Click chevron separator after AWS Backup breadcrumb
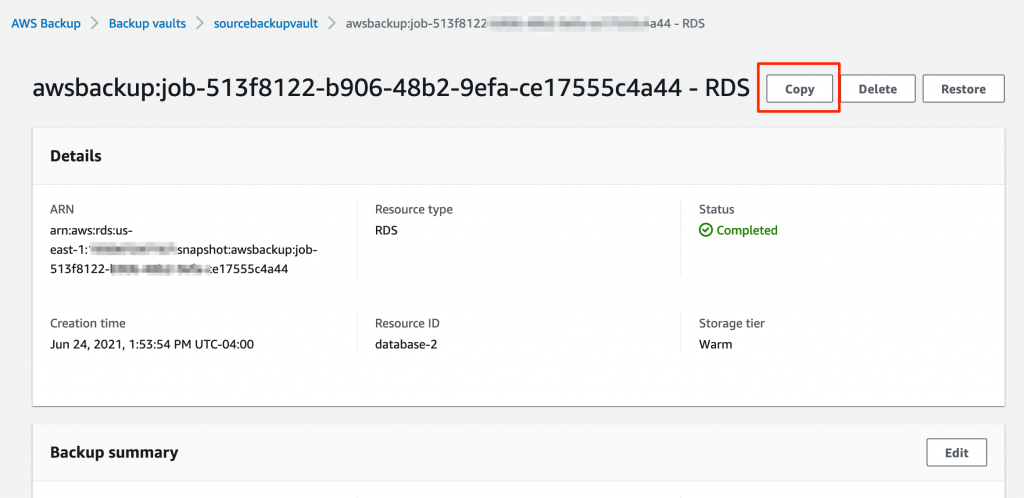The height and width of the screenshot is (498, 1024). coord(95,23)
